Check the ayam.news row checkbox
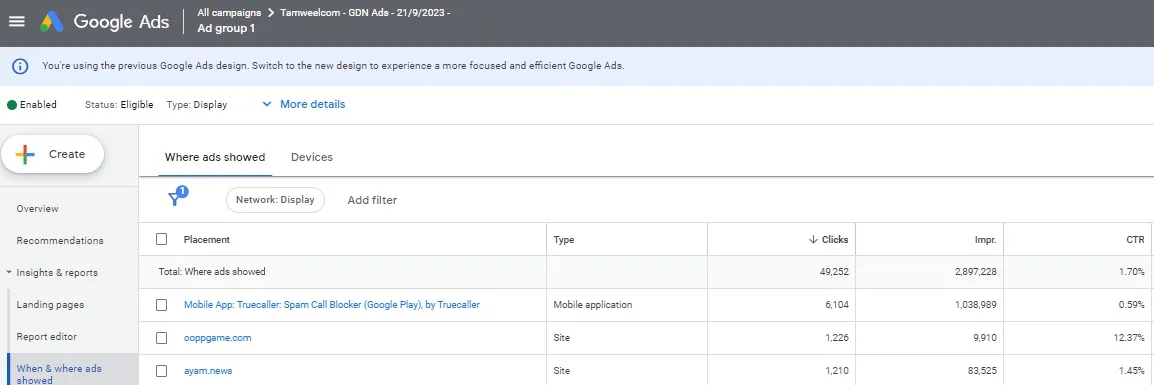Screen dimensions: 1154x385 pos(162,370)
